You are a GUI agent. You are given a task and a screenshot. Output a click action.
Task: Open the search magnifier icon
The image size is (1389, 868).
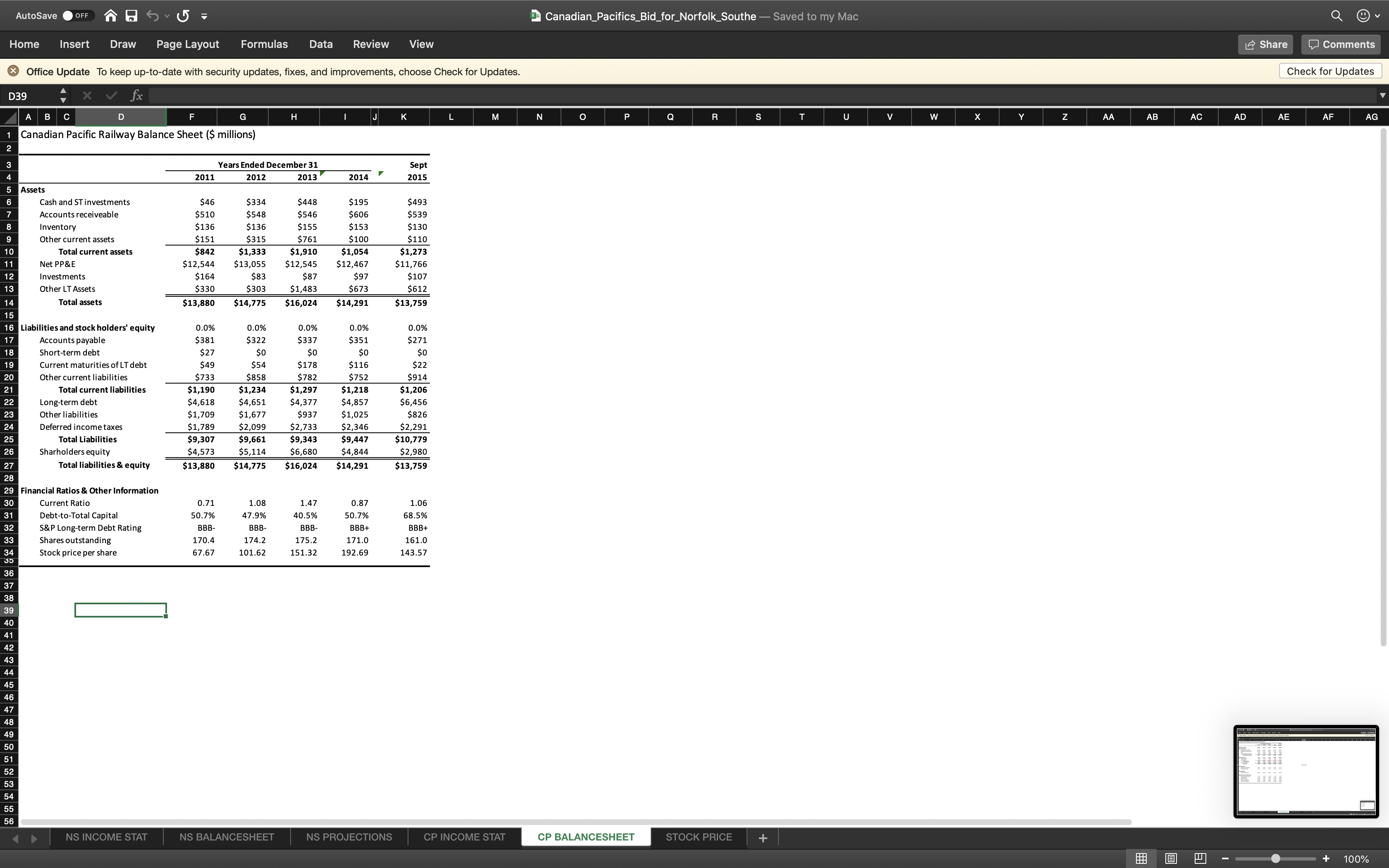pyautogui.click(x=1337, y=16)
